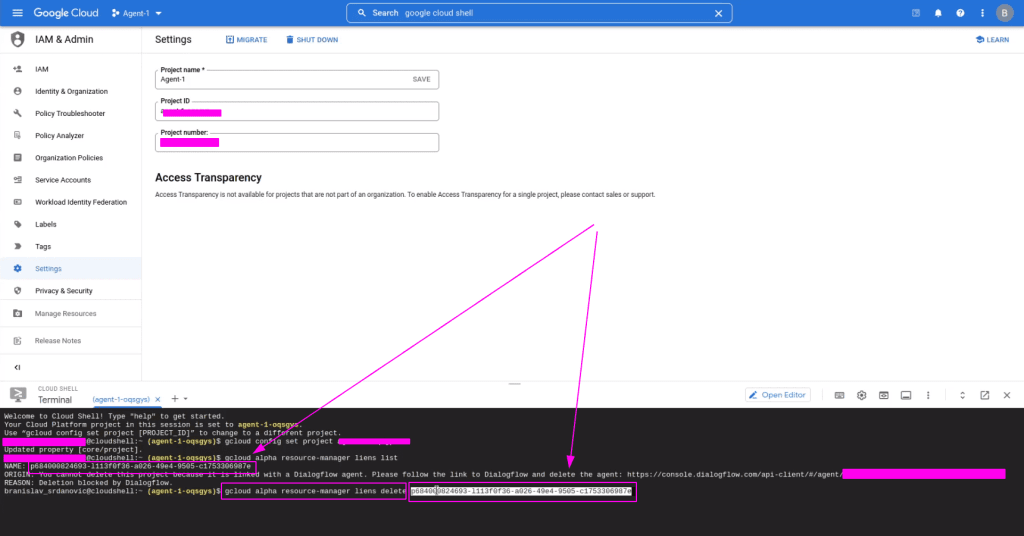Screen dimensions: 1024x536
Task: Open the help question mark menu
Action: (960, 13)
